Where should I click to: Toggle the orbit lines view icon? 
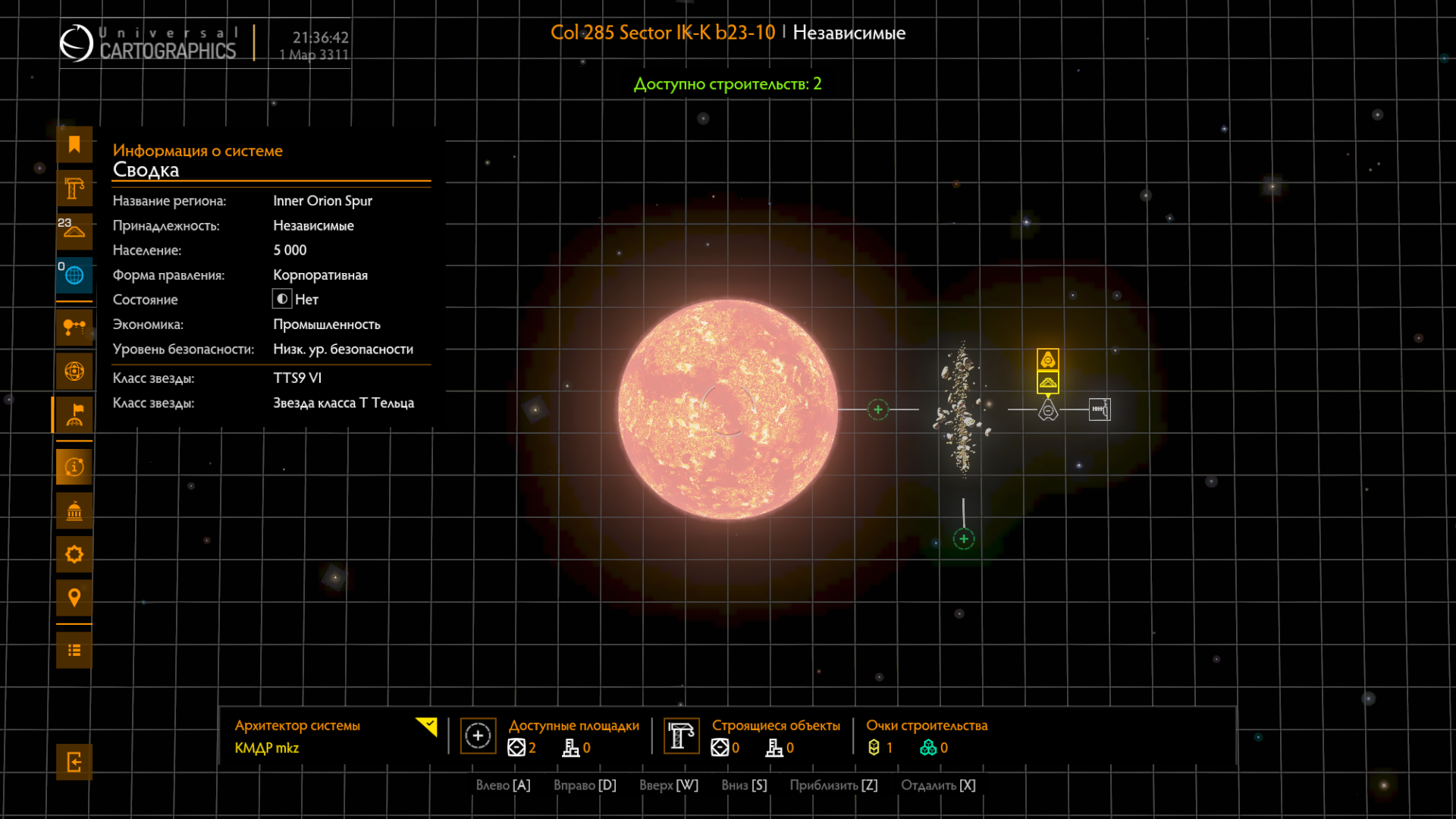click(x=74, y=328)
